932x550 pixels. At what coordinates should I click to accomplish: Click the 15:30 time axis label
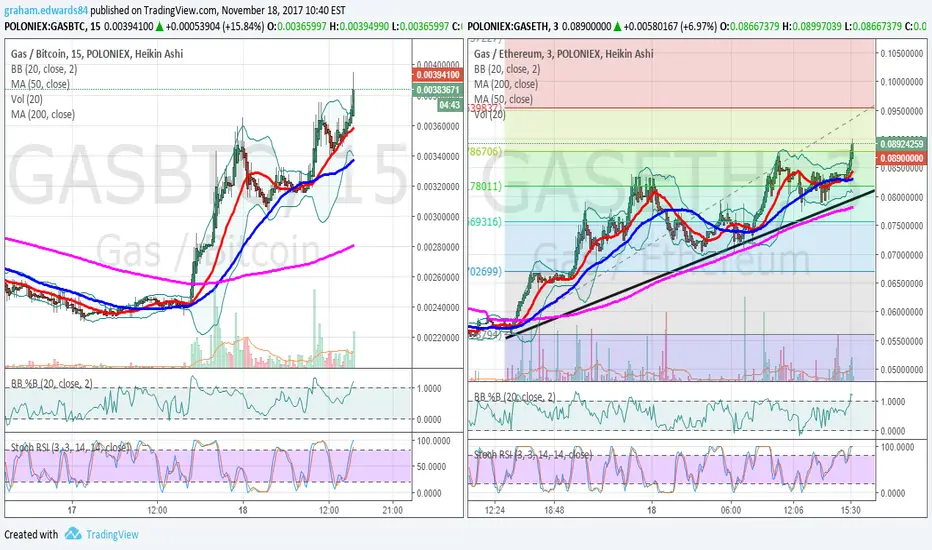(x=851, y=510)
